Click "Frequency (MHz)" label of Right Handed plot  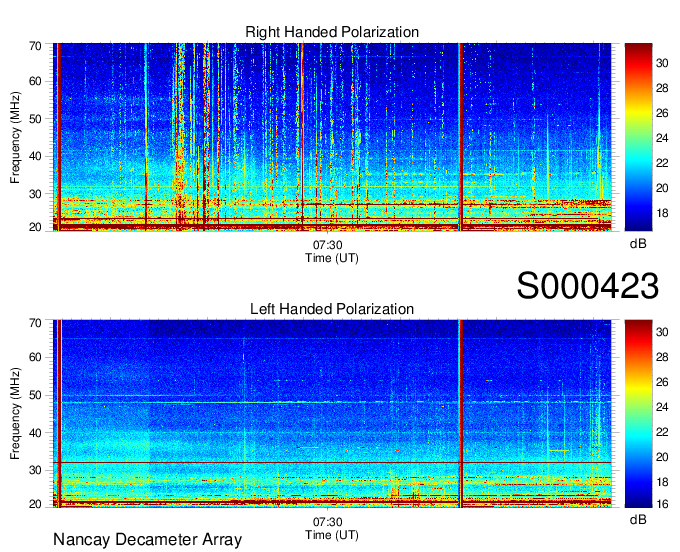point(15,137)
